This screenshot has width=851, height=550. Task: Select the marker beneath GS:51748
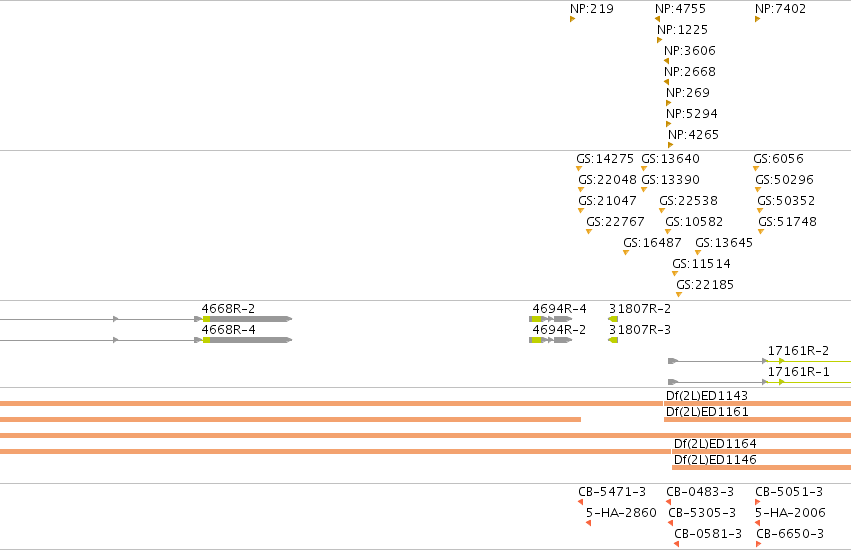[x=761, y=232]
